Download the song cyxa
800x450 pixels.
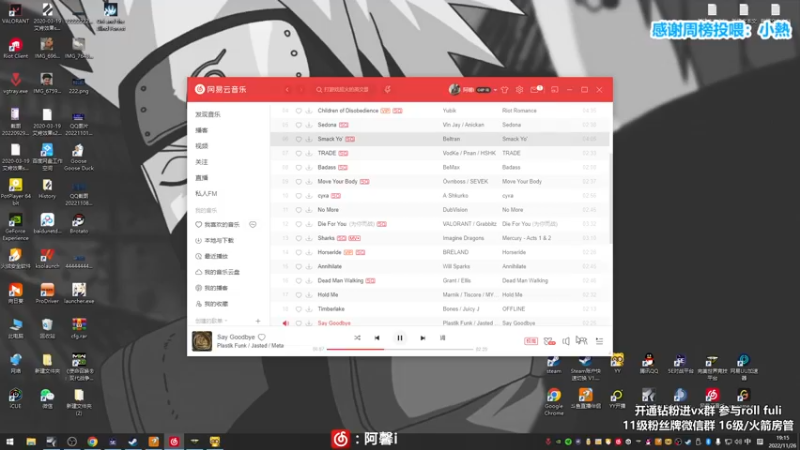coord(309,196)
